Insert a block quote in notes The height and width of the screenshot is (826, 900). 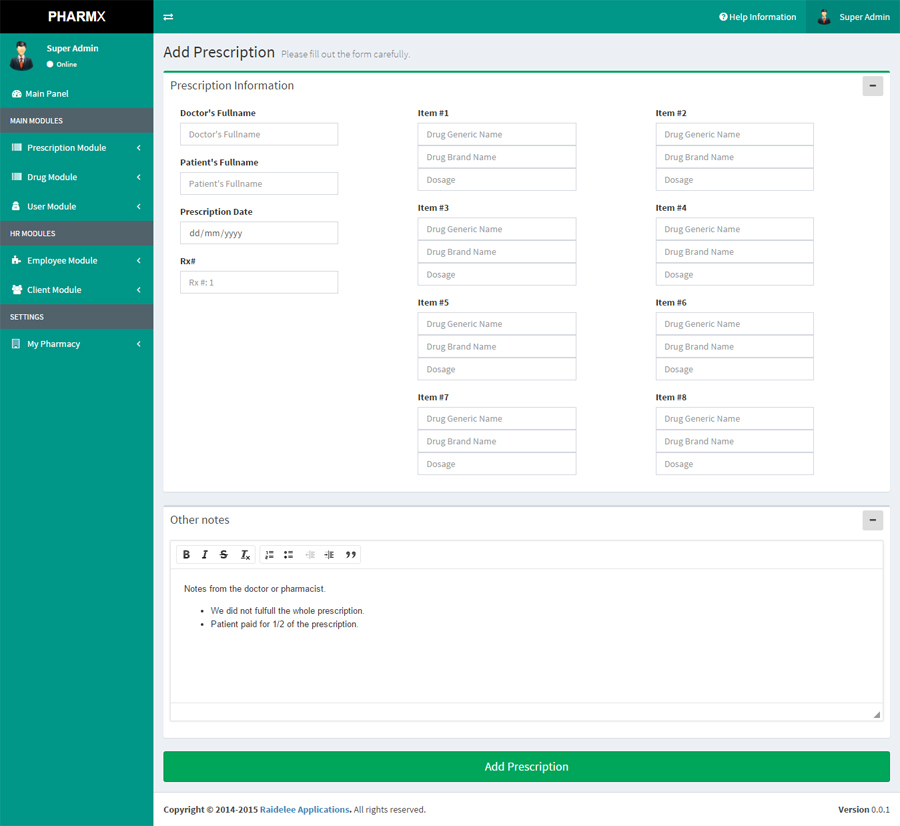click(x=351, y=555)
